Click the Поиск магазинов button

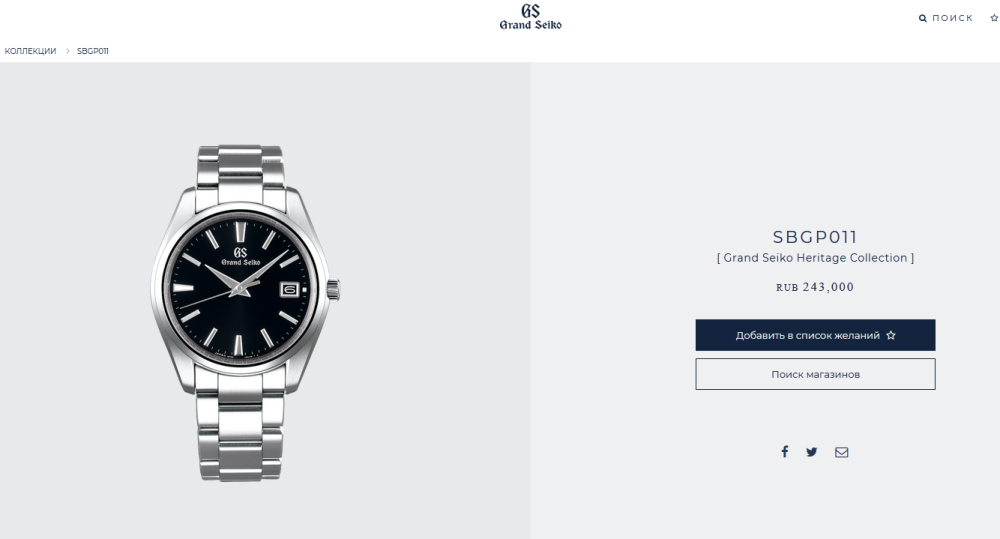(815, 374)
